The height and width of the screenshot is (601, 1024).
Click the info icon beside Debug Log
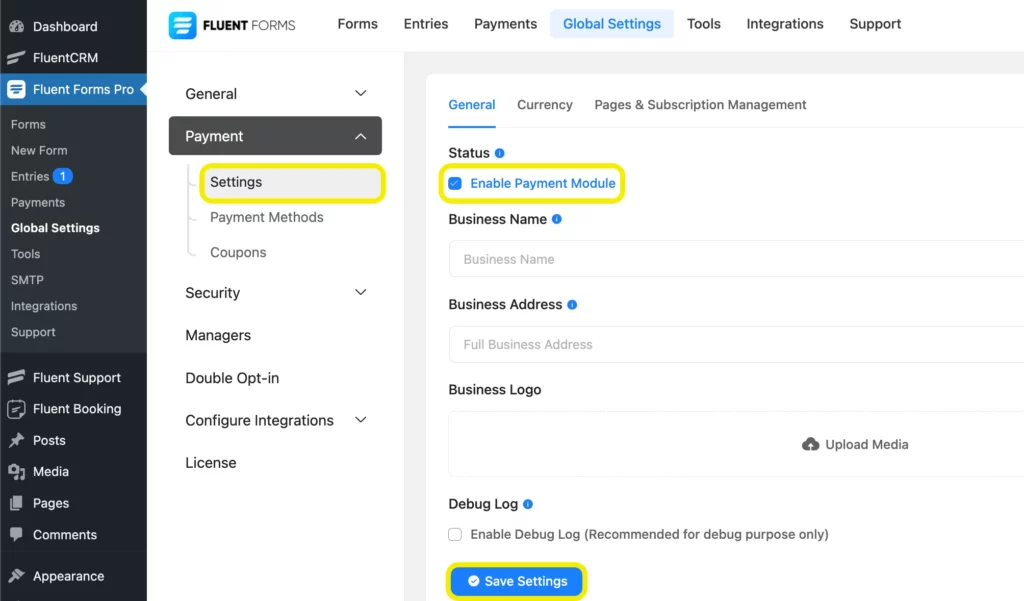528,504
